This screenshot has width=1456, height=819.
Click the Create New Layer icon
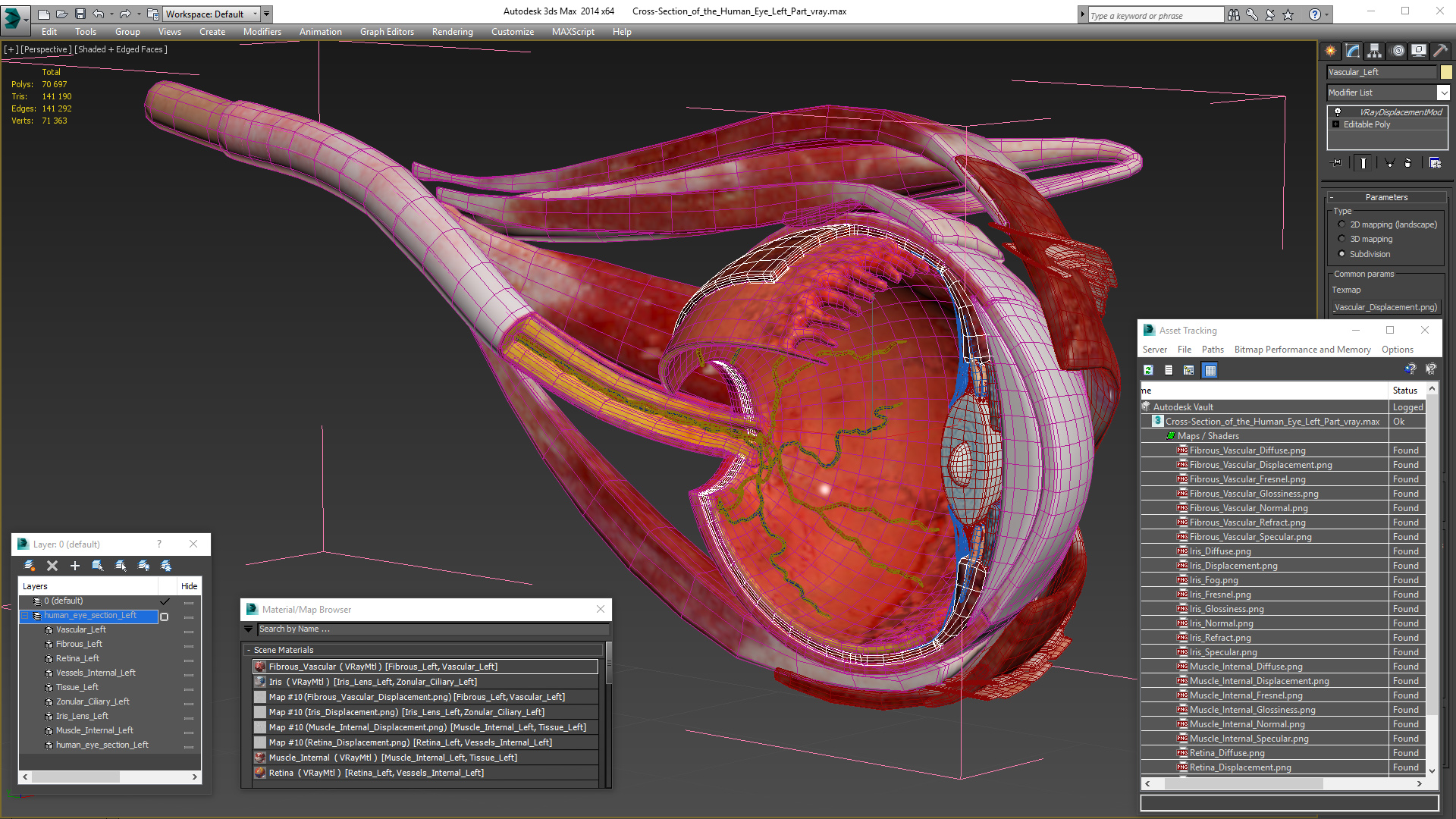[x=30, y=566]
